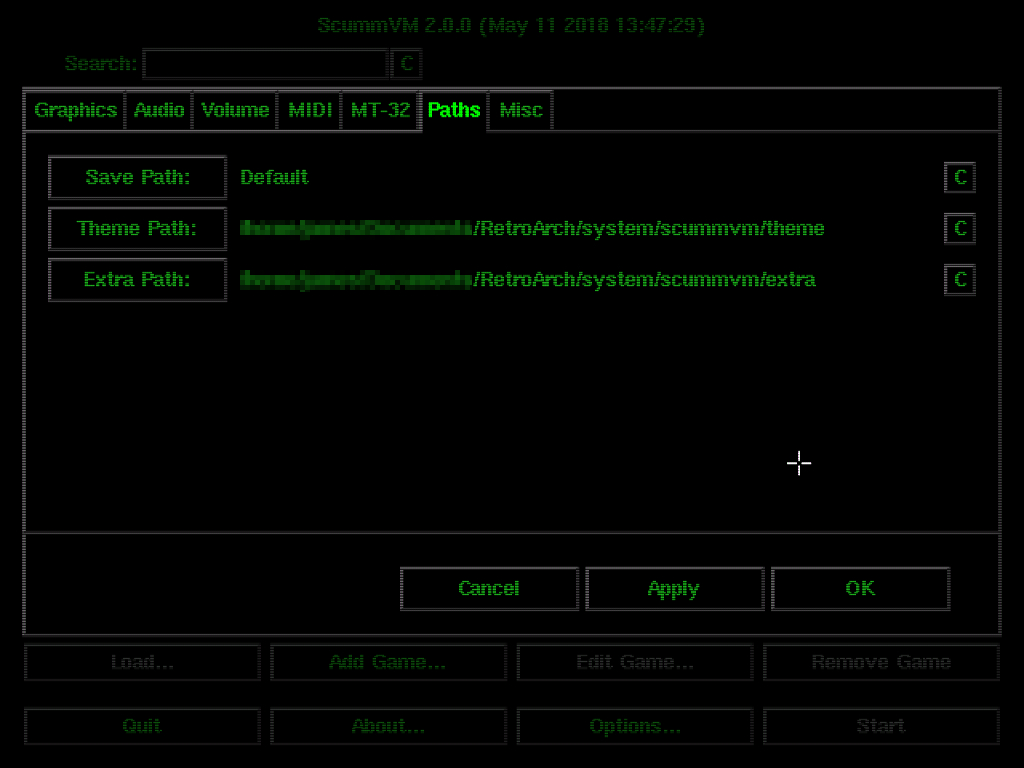
Task: Confirm with the OK button
Action: coord(860,588)
